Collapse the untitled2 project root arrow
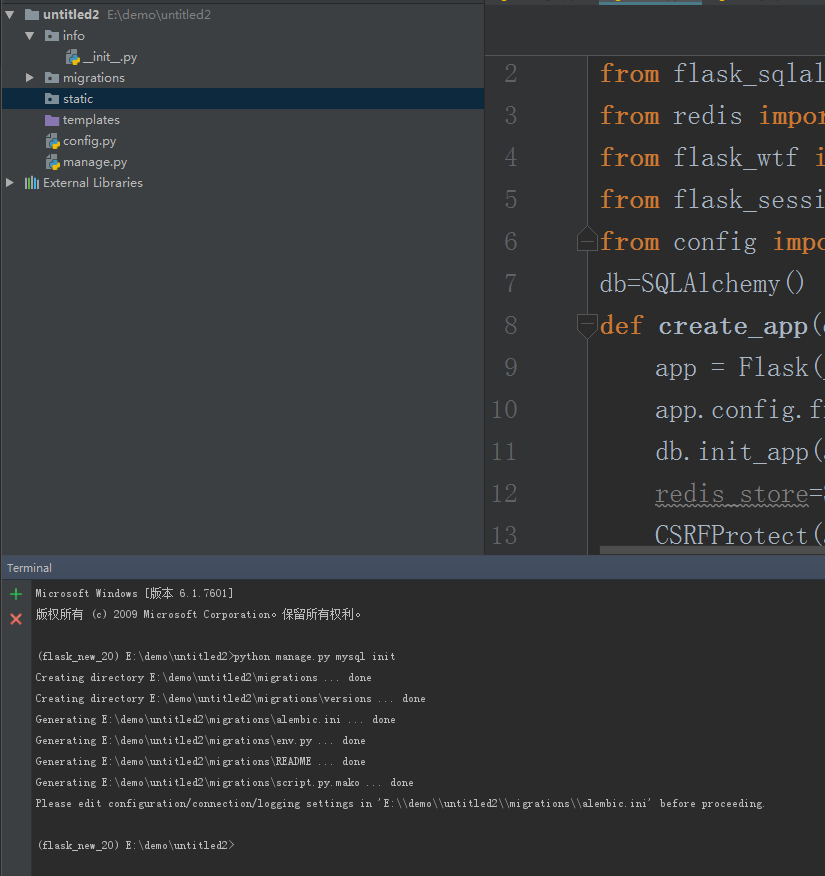Viewport: 825px width, 876px height. pyautogui.click(x=10, y=15)
